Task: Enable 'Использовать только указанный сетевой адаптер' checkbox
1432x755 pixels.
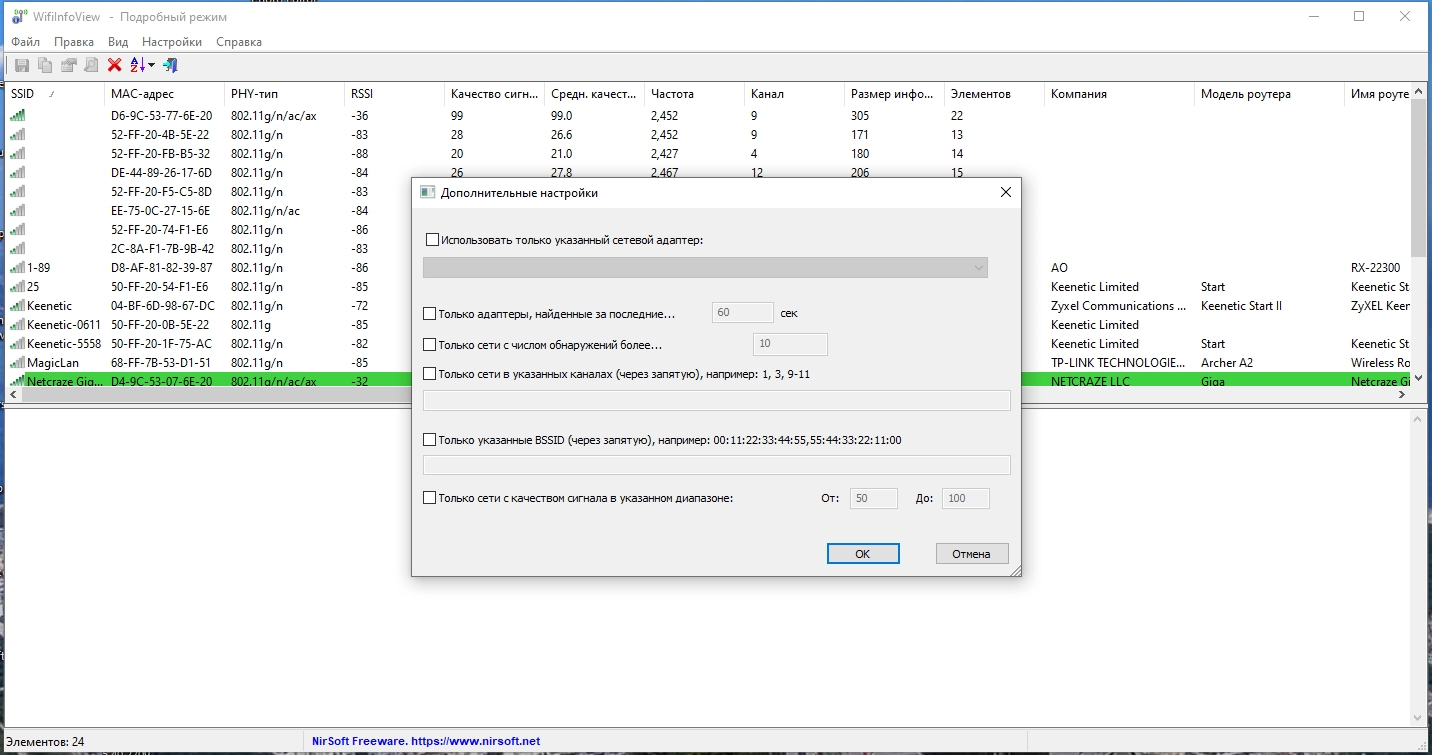Action: tap(433, 240)
